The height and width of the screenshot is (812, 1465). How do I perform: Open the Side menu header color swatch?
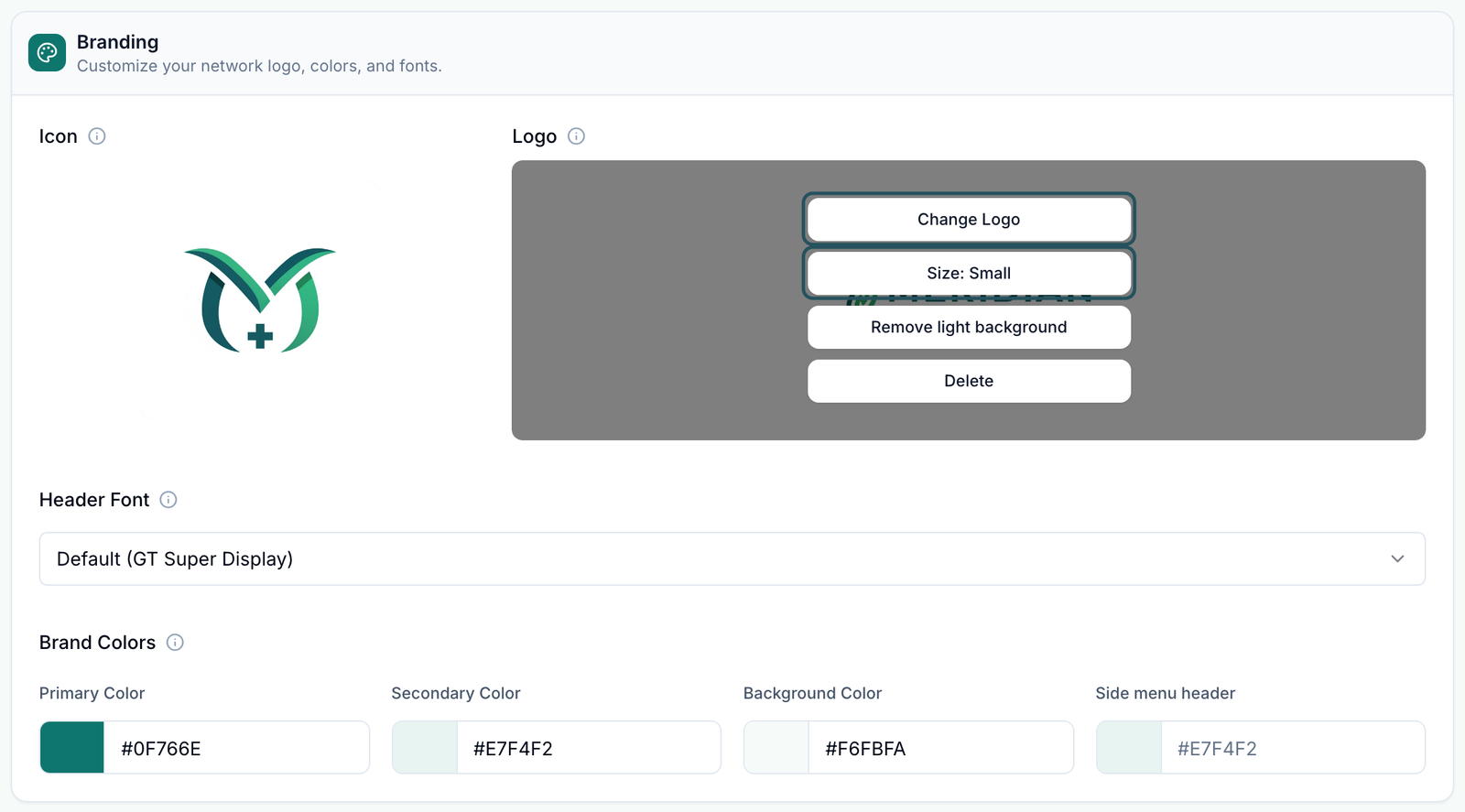1129,748
